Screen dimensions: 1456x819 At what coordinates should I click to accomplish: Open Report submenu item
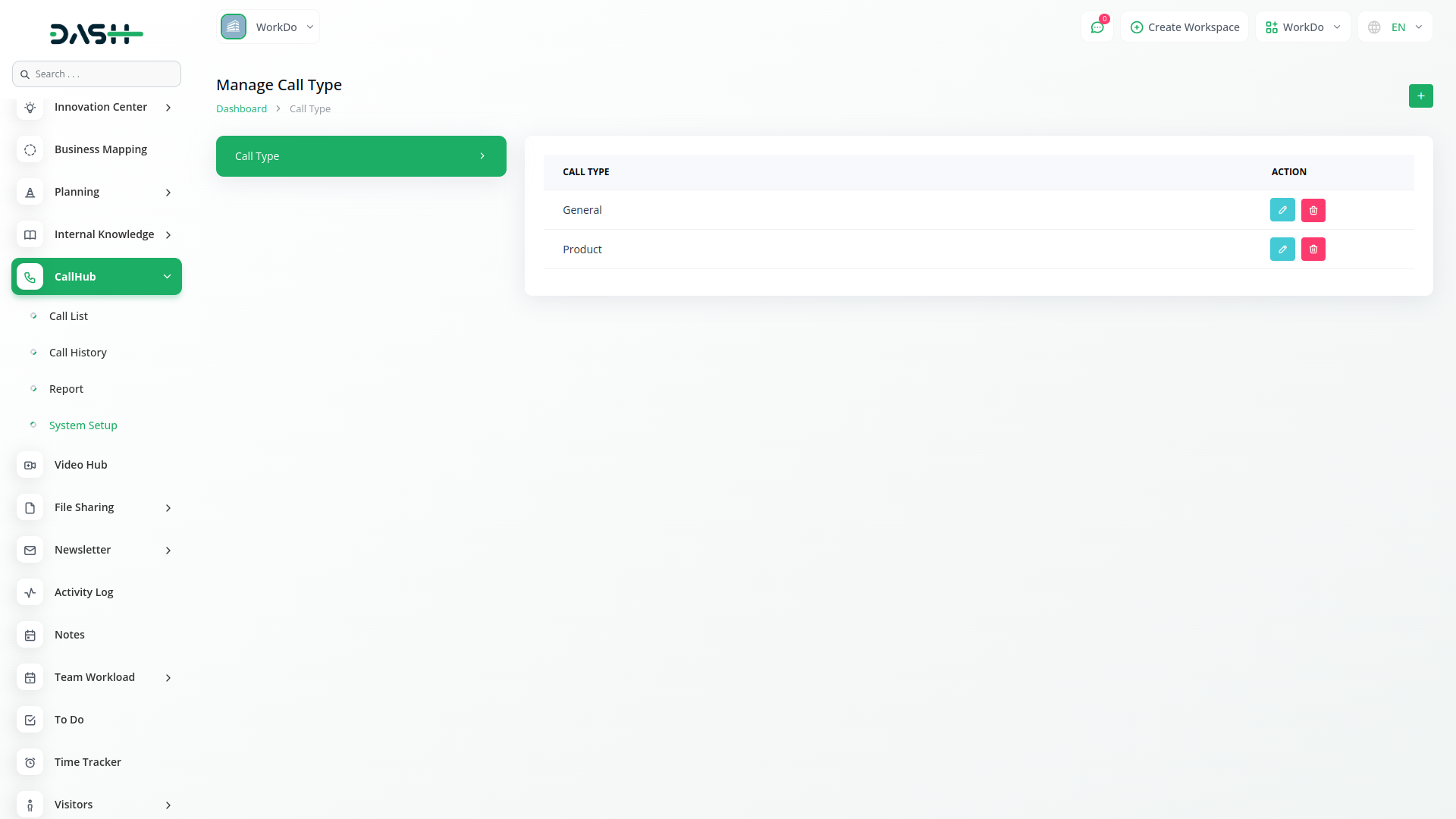click(66, 389)
